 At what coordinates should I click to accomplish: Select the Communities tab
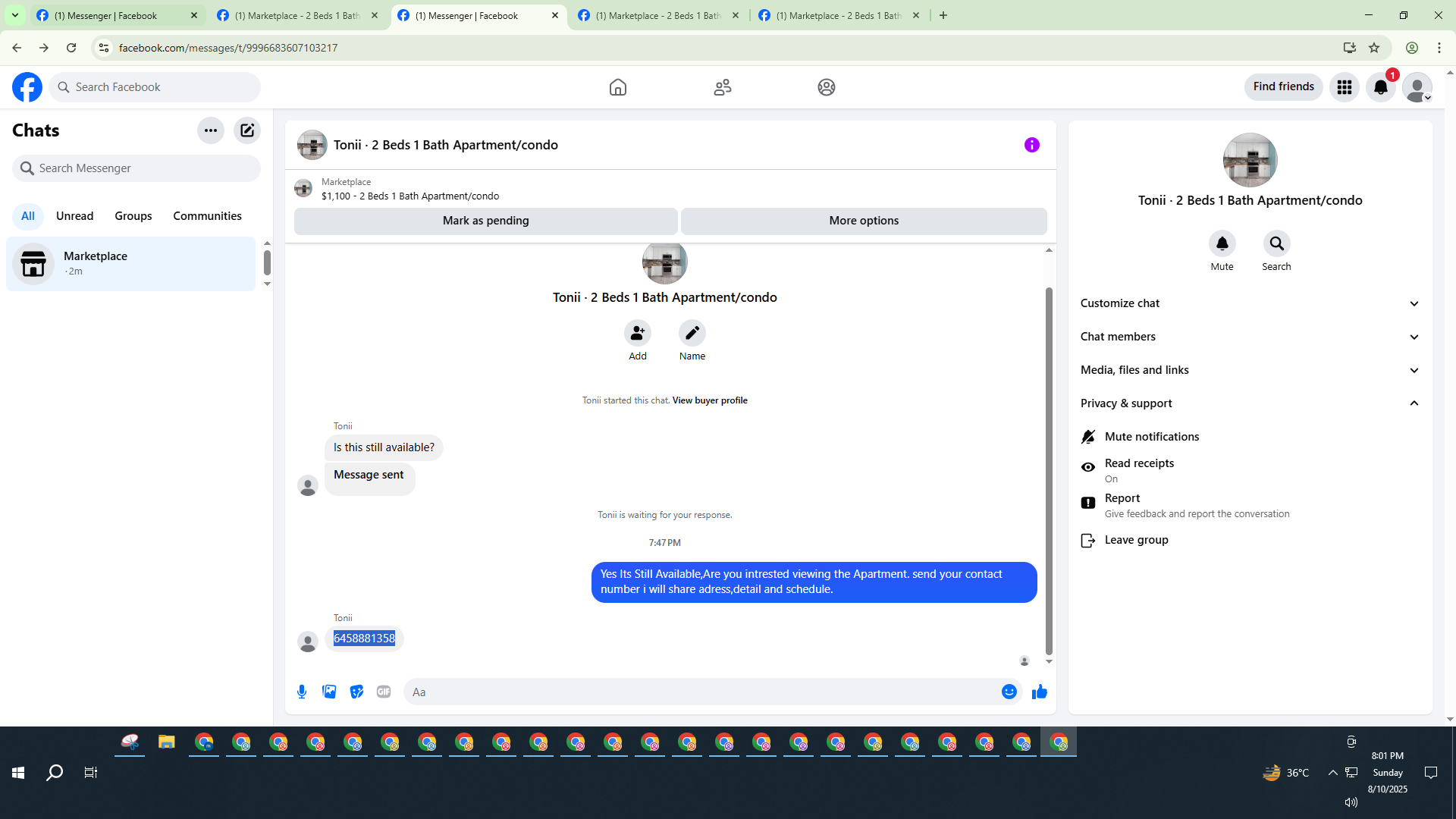pos(207,216)
